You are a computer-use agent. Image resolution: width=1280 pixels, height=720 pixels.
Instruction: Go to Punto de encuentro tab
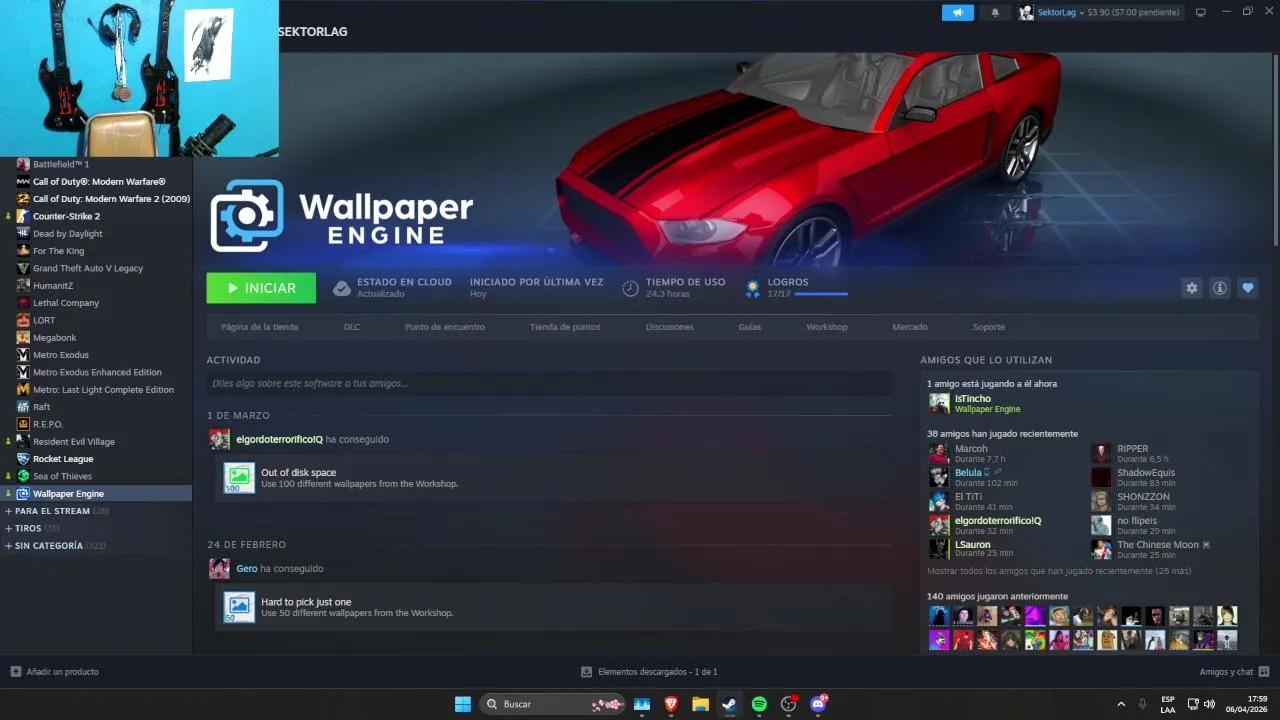click(x=445, y=327)
